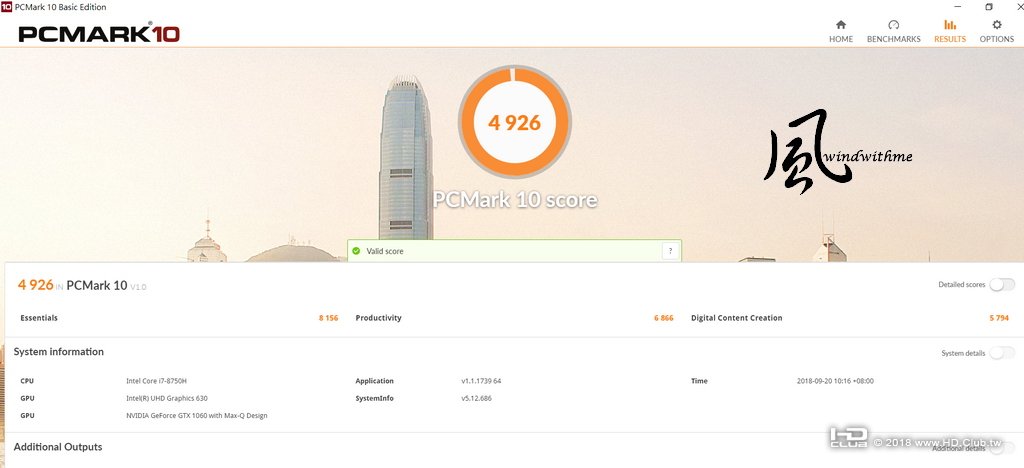Click the Additional Outputs heading

click(x=58, y=447)
